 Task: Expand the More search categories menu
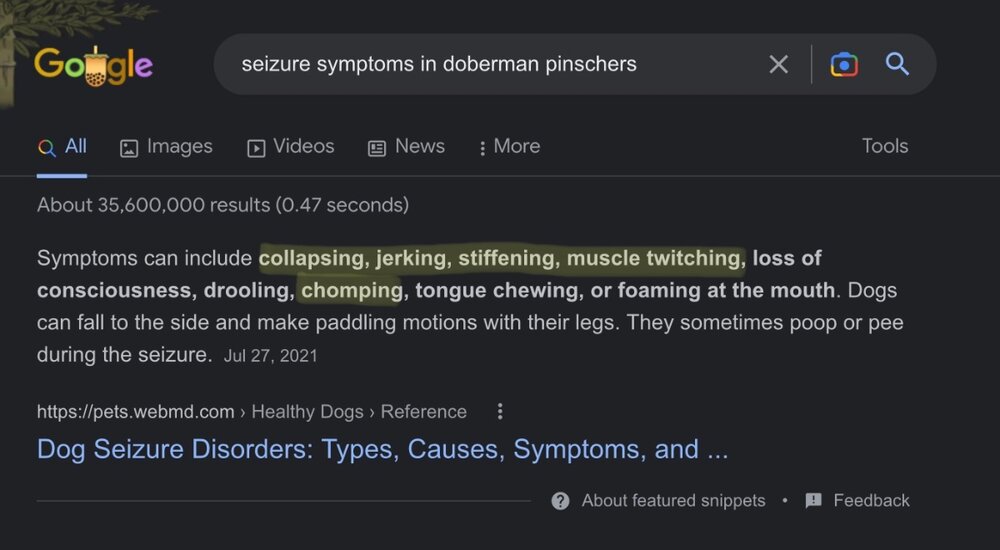(509, 147)
